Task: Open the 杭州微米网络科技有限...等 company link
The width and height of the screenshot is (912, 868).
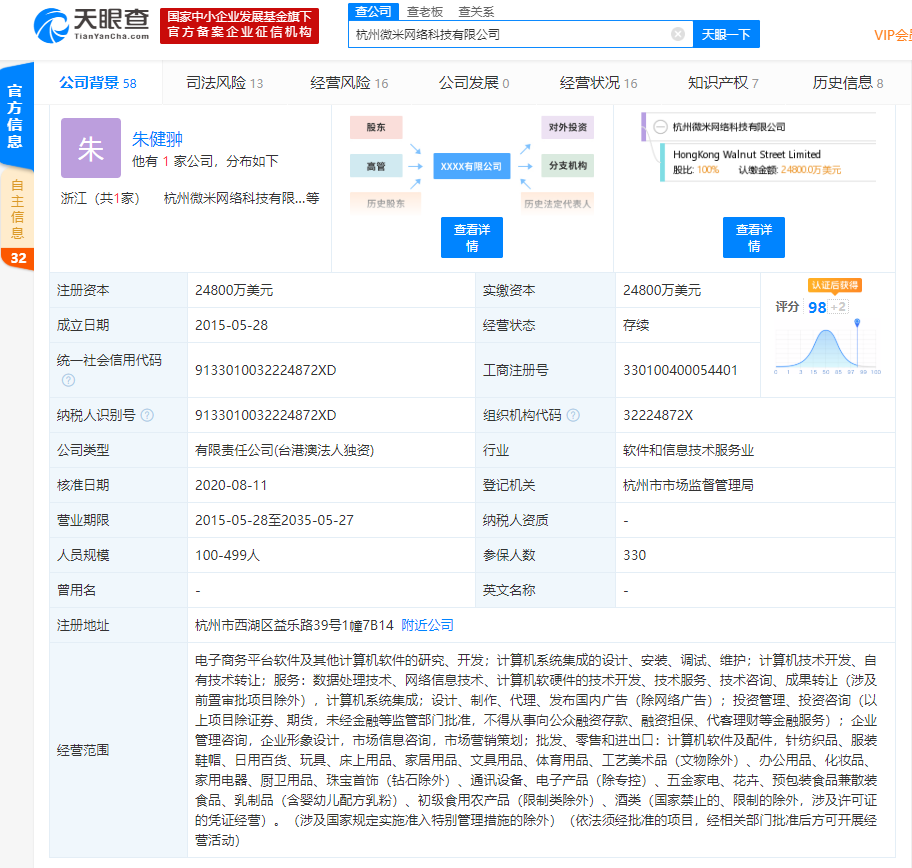Action: (241, 198)
